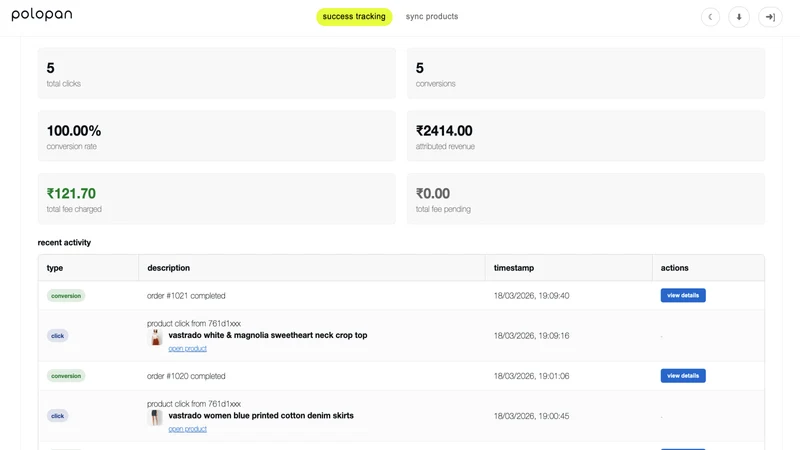Click the click badge in crop top row
Image resolution: width=800 pixels, height=450 pixels.
point(58,336)
